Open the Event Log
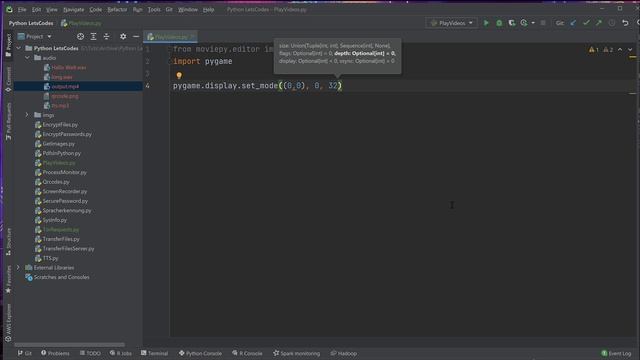640x360 pixels. coord(616,353)
